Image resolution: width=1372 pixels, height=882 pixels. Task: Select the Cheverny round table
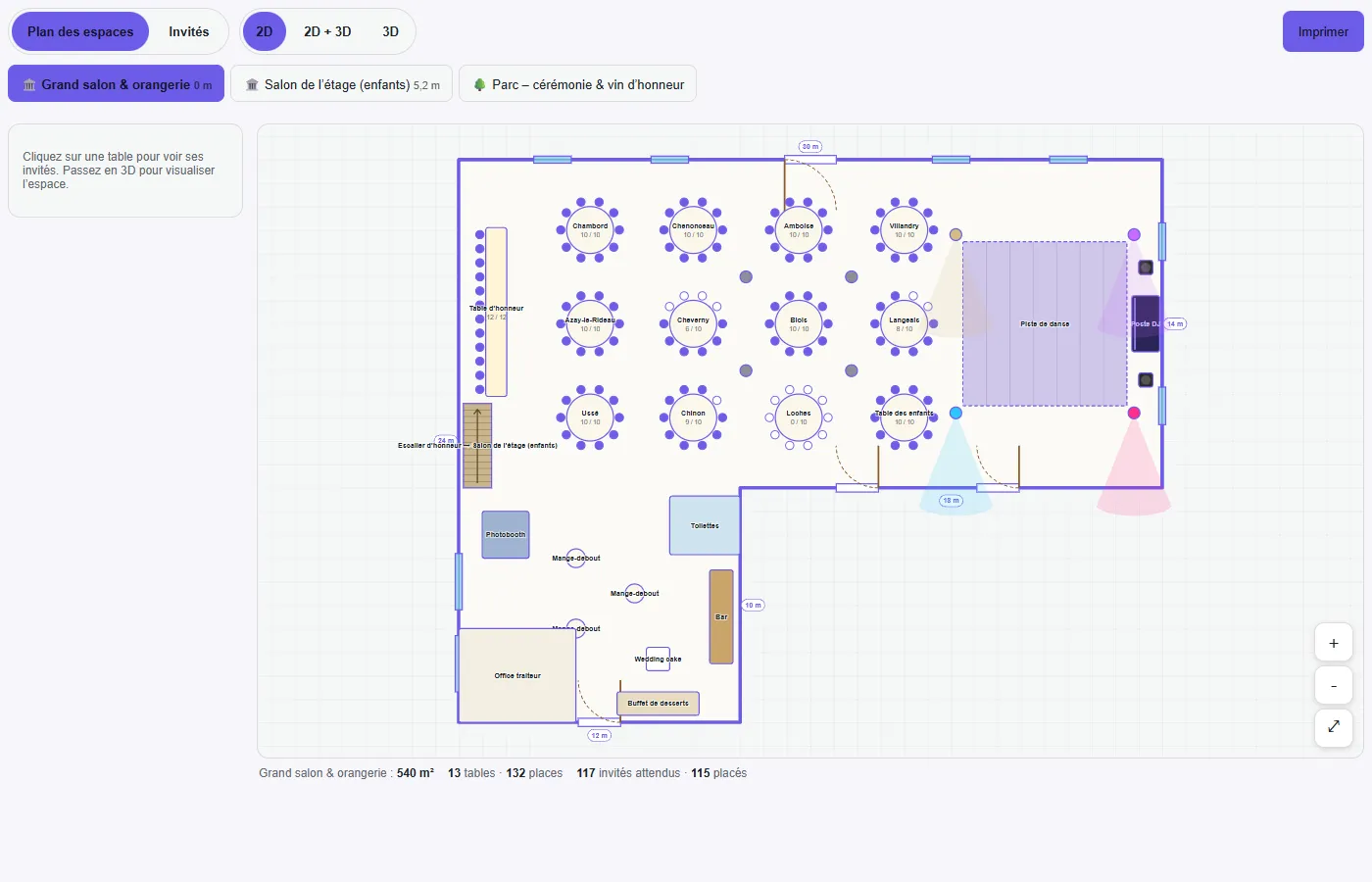693,324
